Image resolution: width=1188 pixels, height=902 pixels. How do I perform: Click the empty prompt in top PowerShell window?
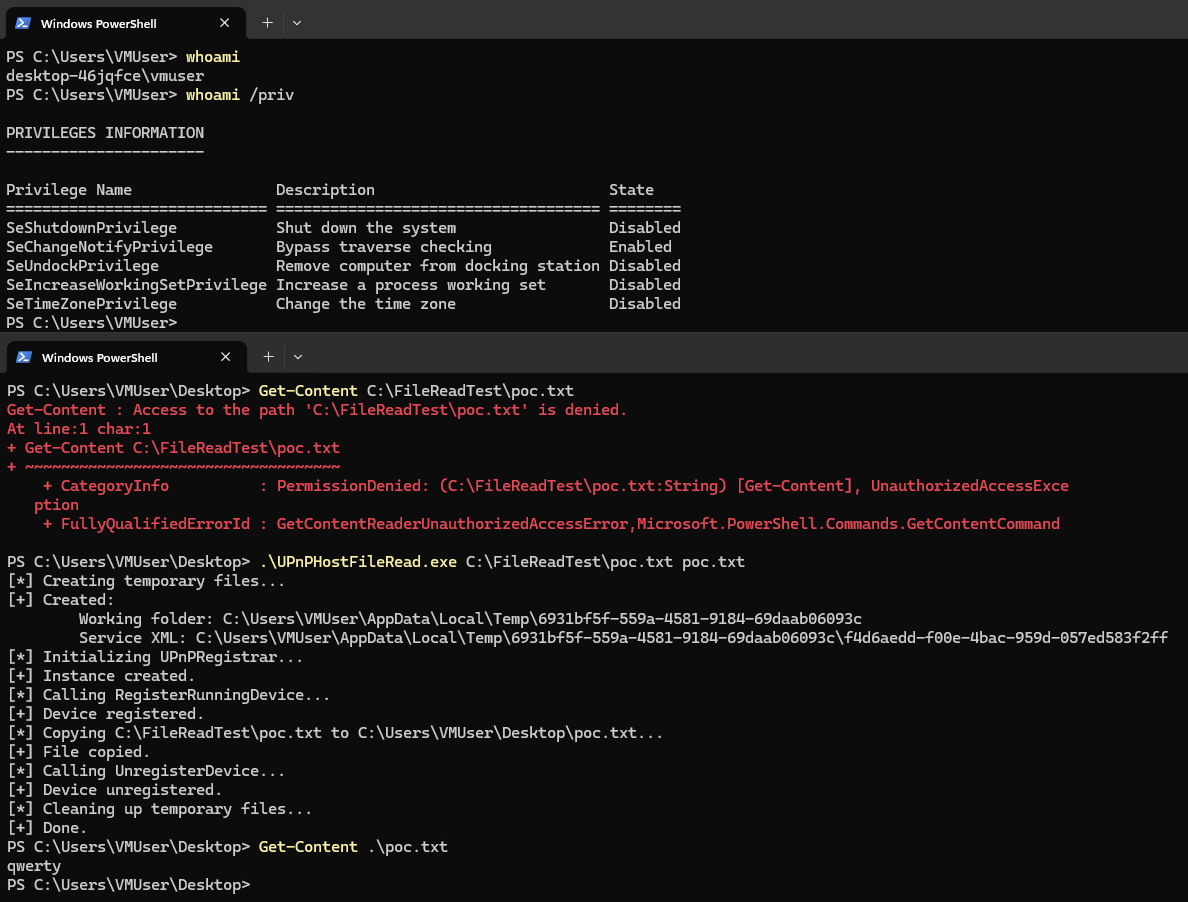pos(92,323)
